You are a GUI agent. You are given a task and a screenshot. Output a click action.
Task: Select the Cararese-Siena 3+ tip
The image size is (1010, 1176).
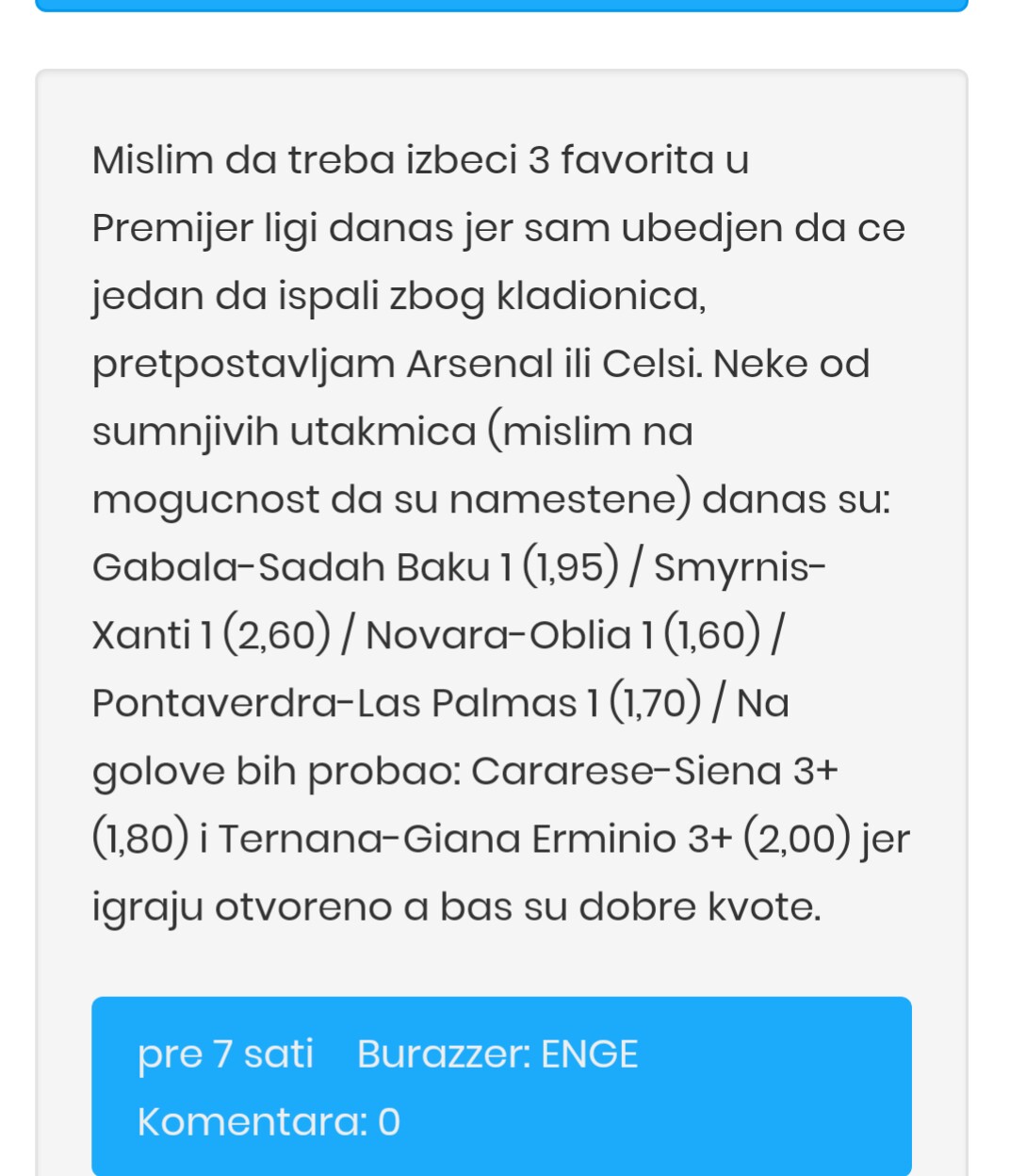coord(465,805)
